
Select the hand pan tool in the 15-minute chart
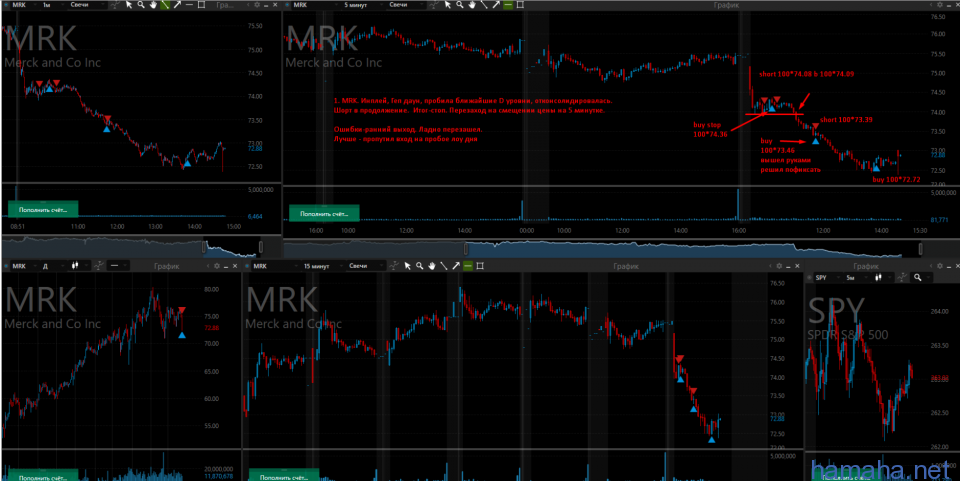432,266
